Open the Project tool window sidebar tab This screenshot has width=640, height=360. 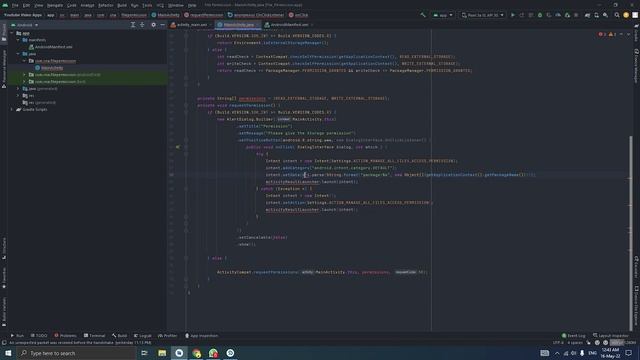4,32
